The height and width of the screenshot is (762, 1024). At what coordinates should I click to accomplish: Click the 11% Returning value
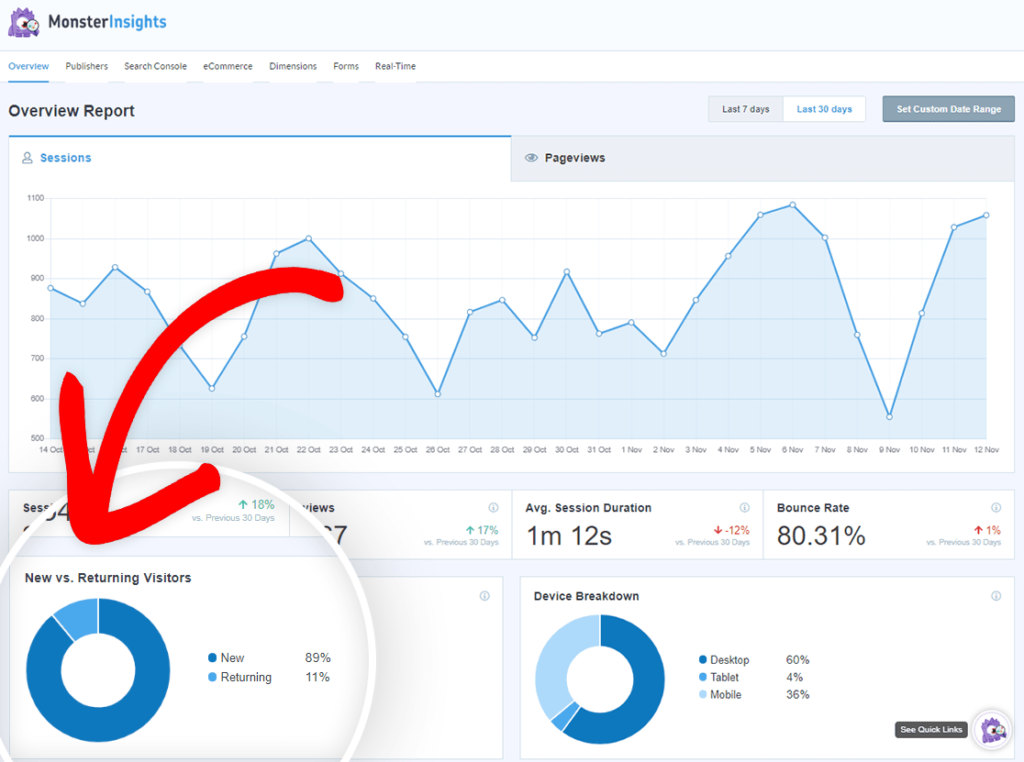pyautogui.click(x=317, y=677)
